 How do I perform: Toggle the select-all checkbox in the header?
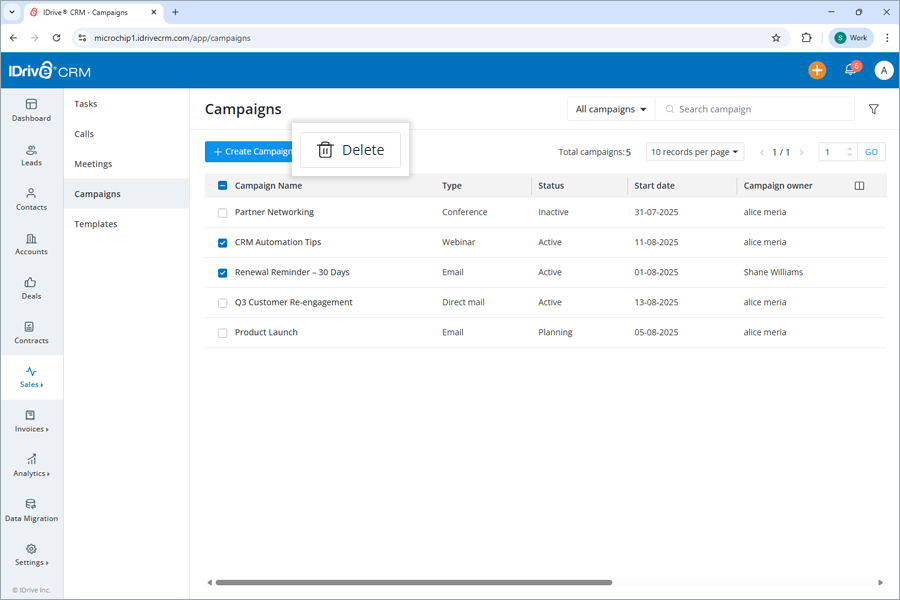pos(221,185)
